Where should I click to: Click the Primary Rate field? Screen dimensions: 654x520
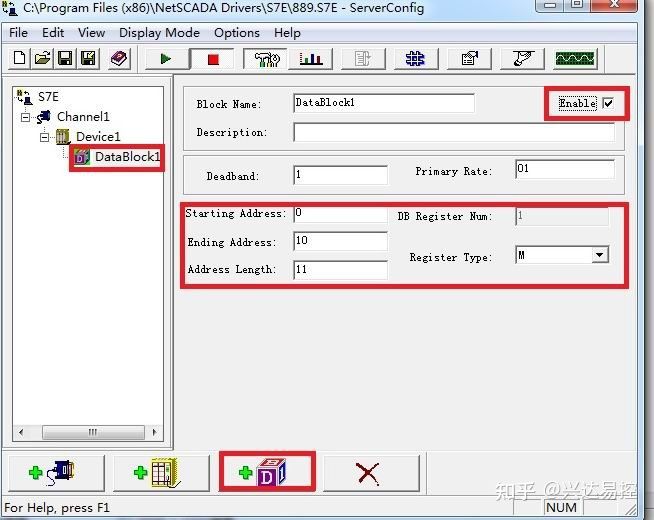565,169
